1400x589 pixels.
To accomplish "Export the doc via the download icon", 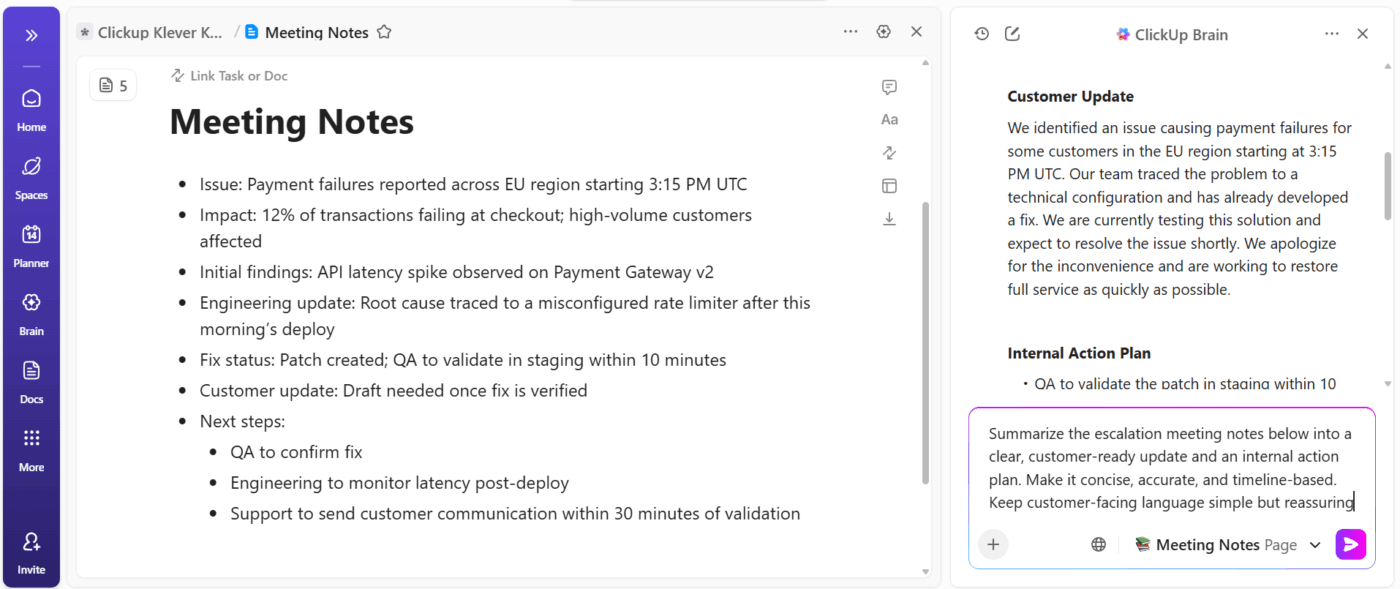I will pos(889,218).
